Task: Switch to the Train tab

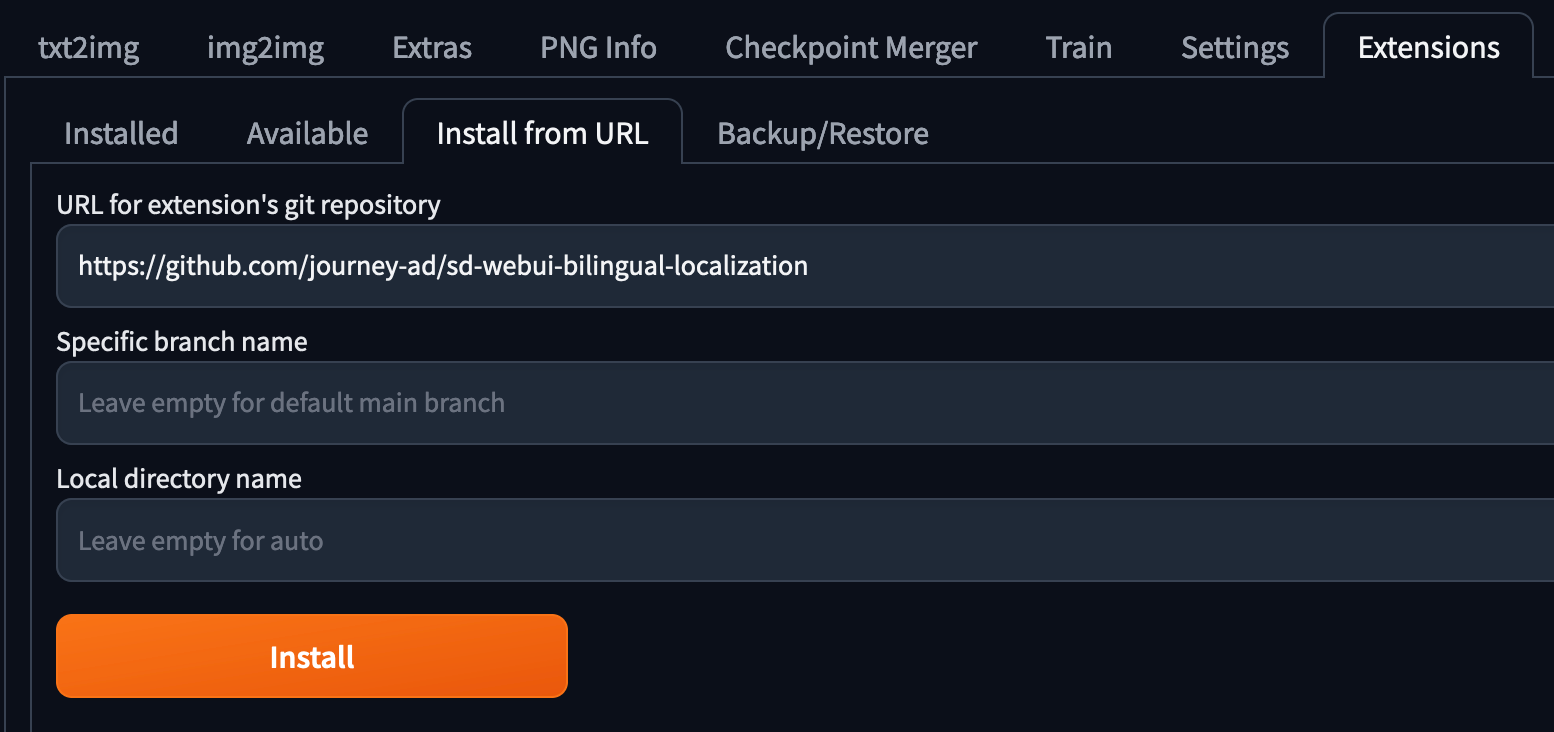Action: (1078, 48)
